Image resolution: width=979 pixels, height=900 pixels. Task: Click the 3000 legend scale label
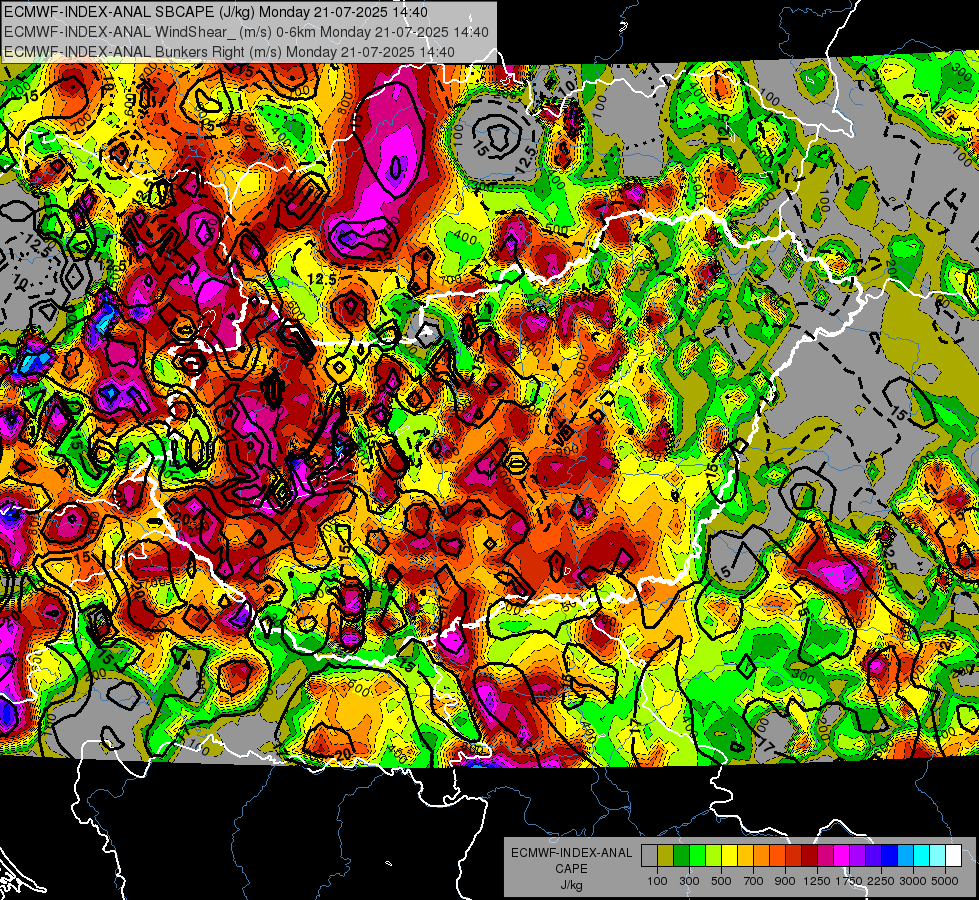tap(913, 881)
